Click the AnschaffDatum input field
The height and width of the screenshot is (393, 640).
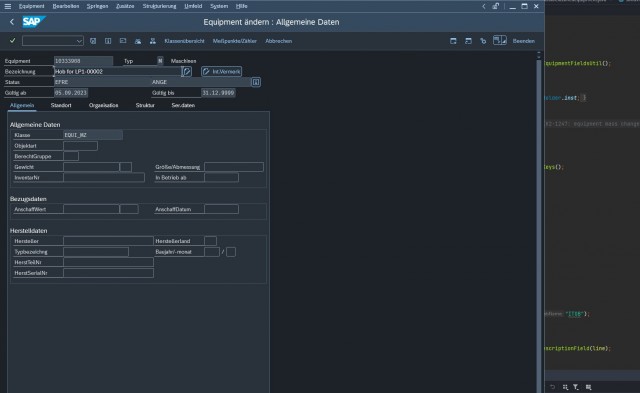click(221, 209)
